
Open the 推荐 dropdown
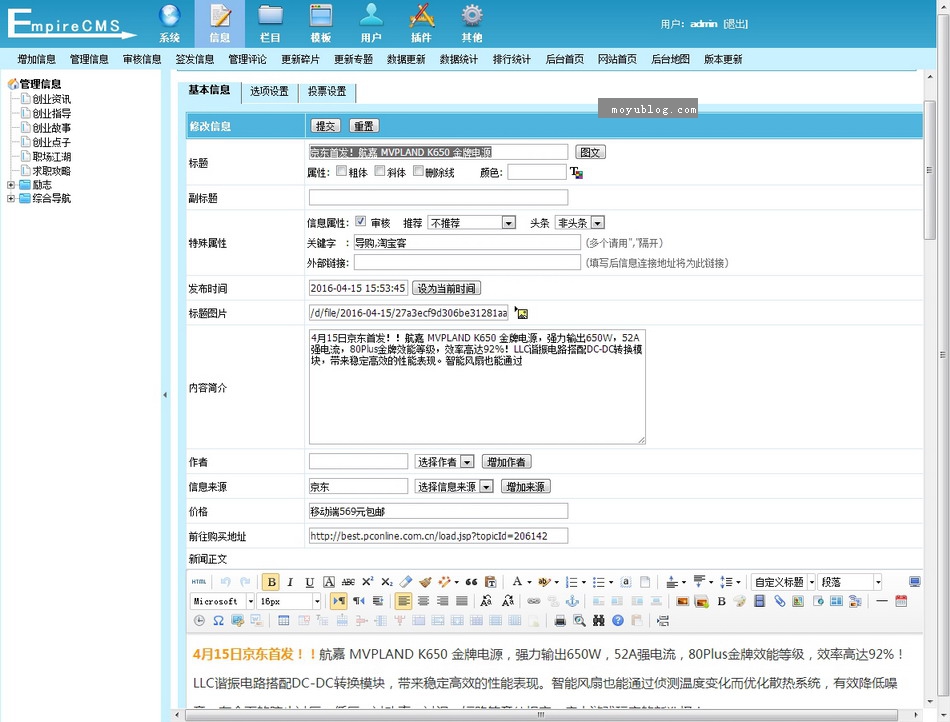tap(471, 223)
